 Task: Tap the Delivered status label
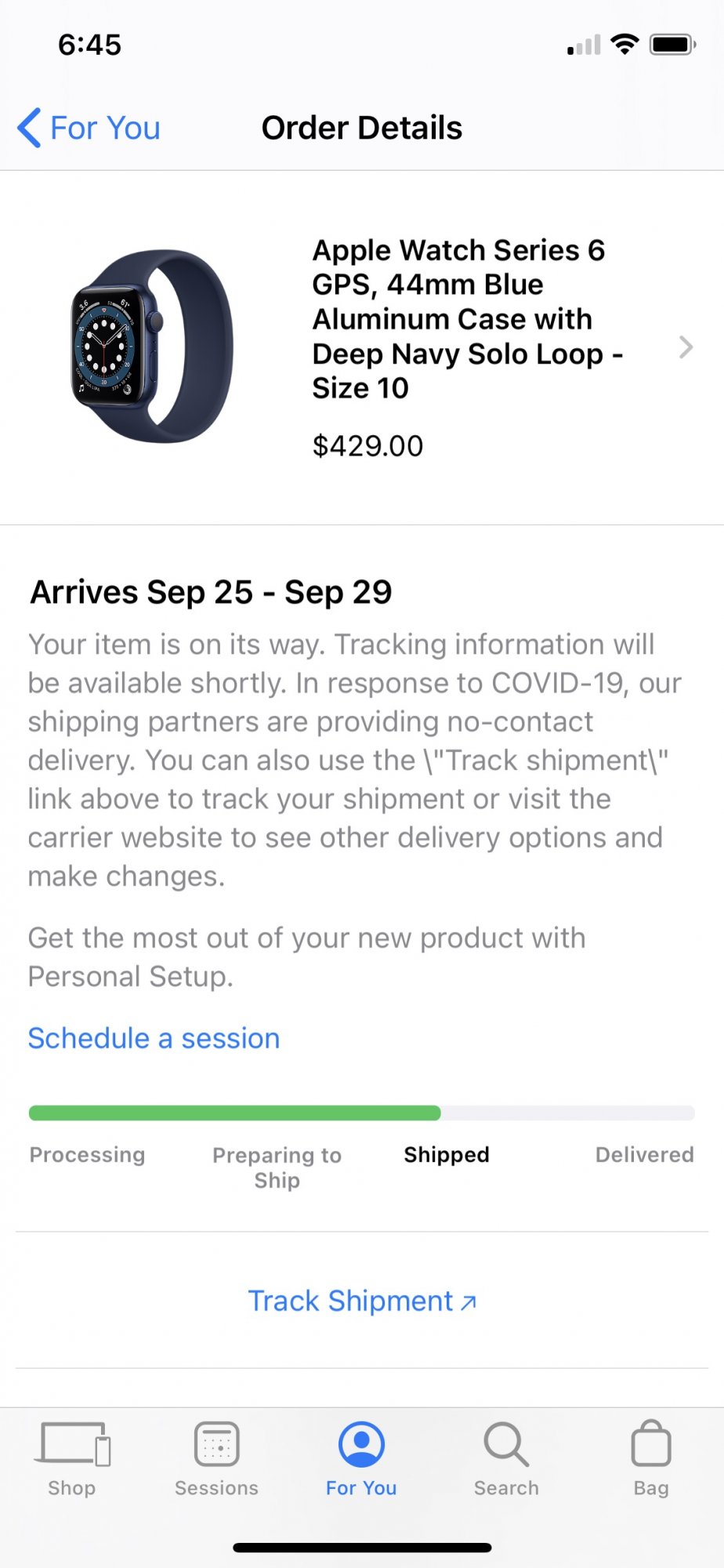[x=645, y=1154]
